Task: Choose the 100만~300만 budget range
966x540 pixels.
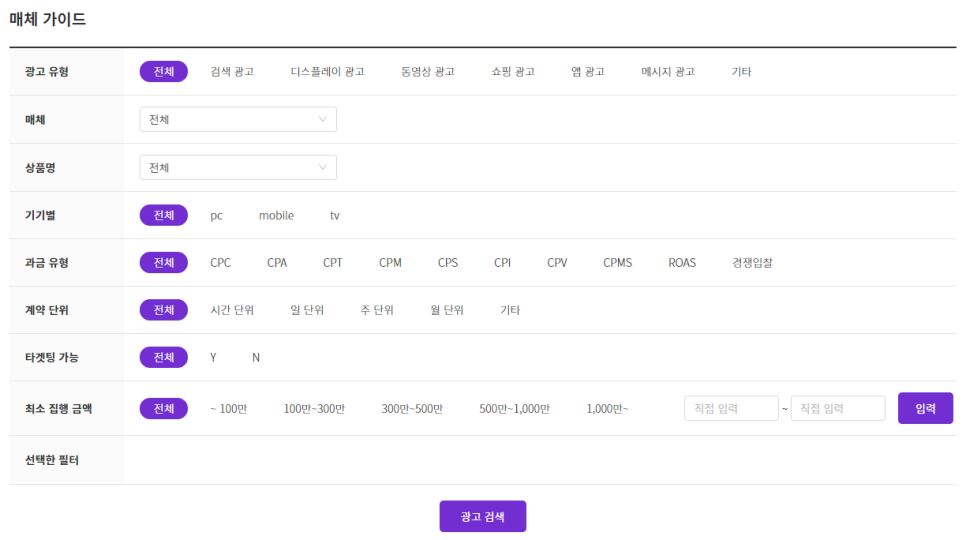Action: click(314, 409)
